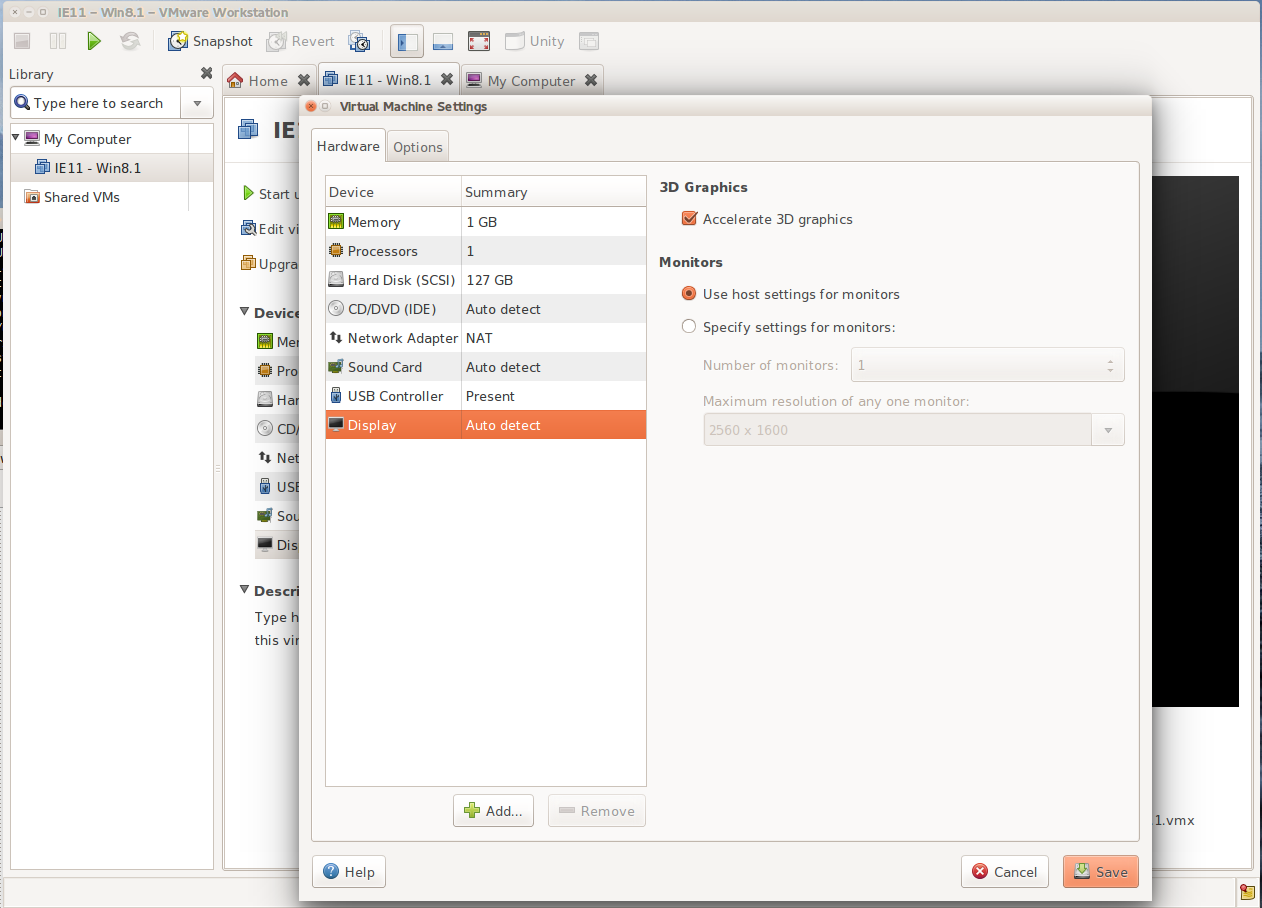Click the background CD/DVD disc icon
The height and width of the screenshot is (908, 1262).
click(265, 429)
